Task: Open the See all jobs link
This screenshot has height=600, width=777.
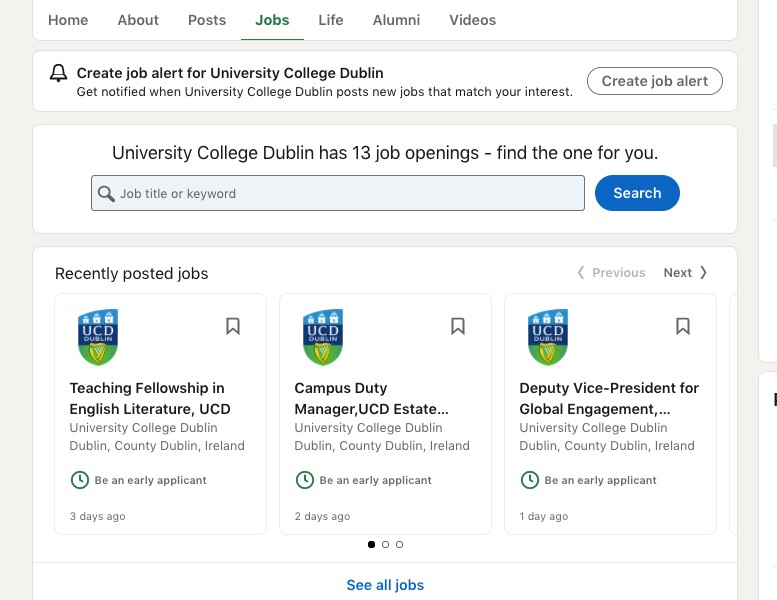Action: (x=385, y=585)
